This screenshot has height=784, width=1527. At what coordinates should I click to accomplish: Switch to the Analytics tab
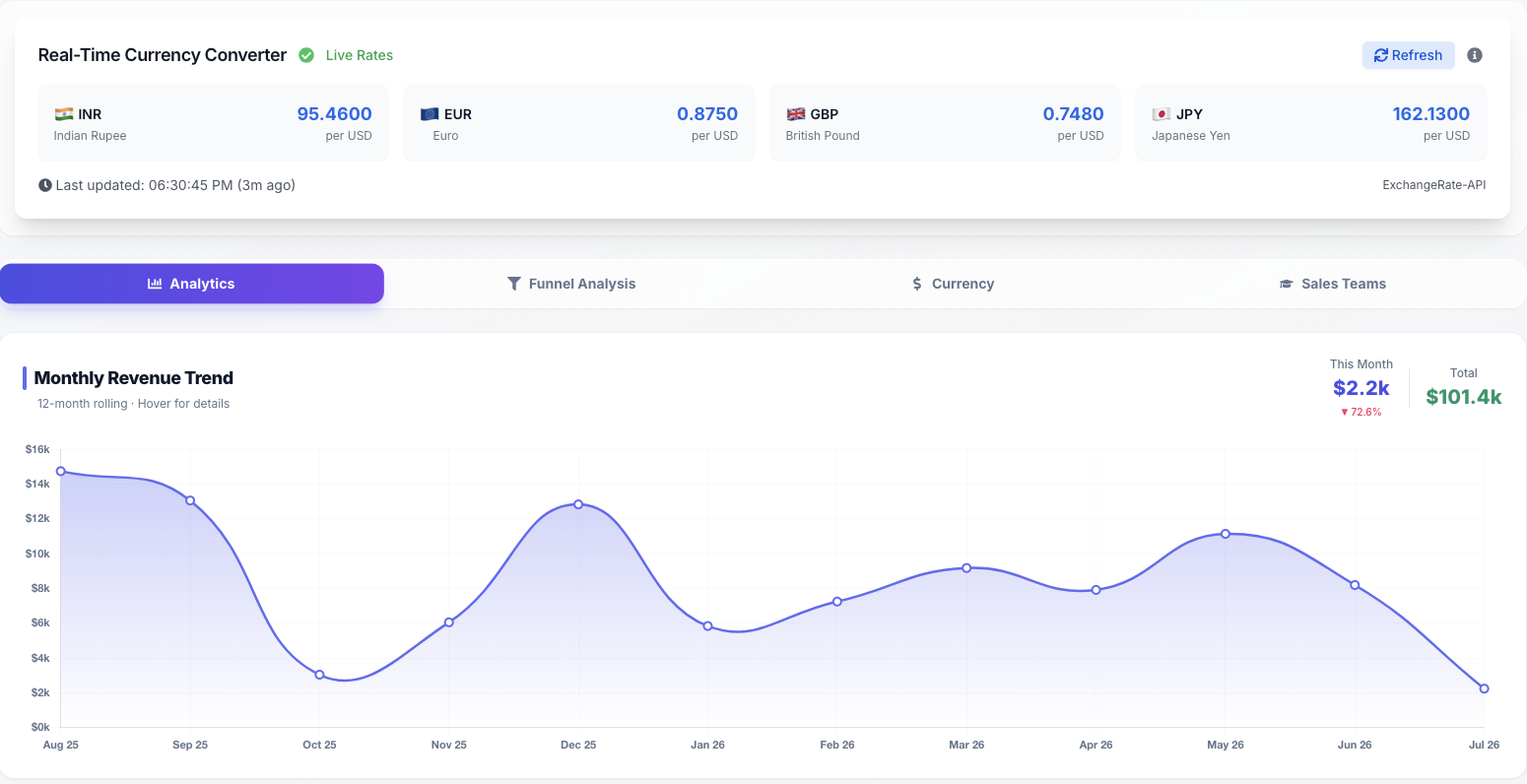coord(192,284)
